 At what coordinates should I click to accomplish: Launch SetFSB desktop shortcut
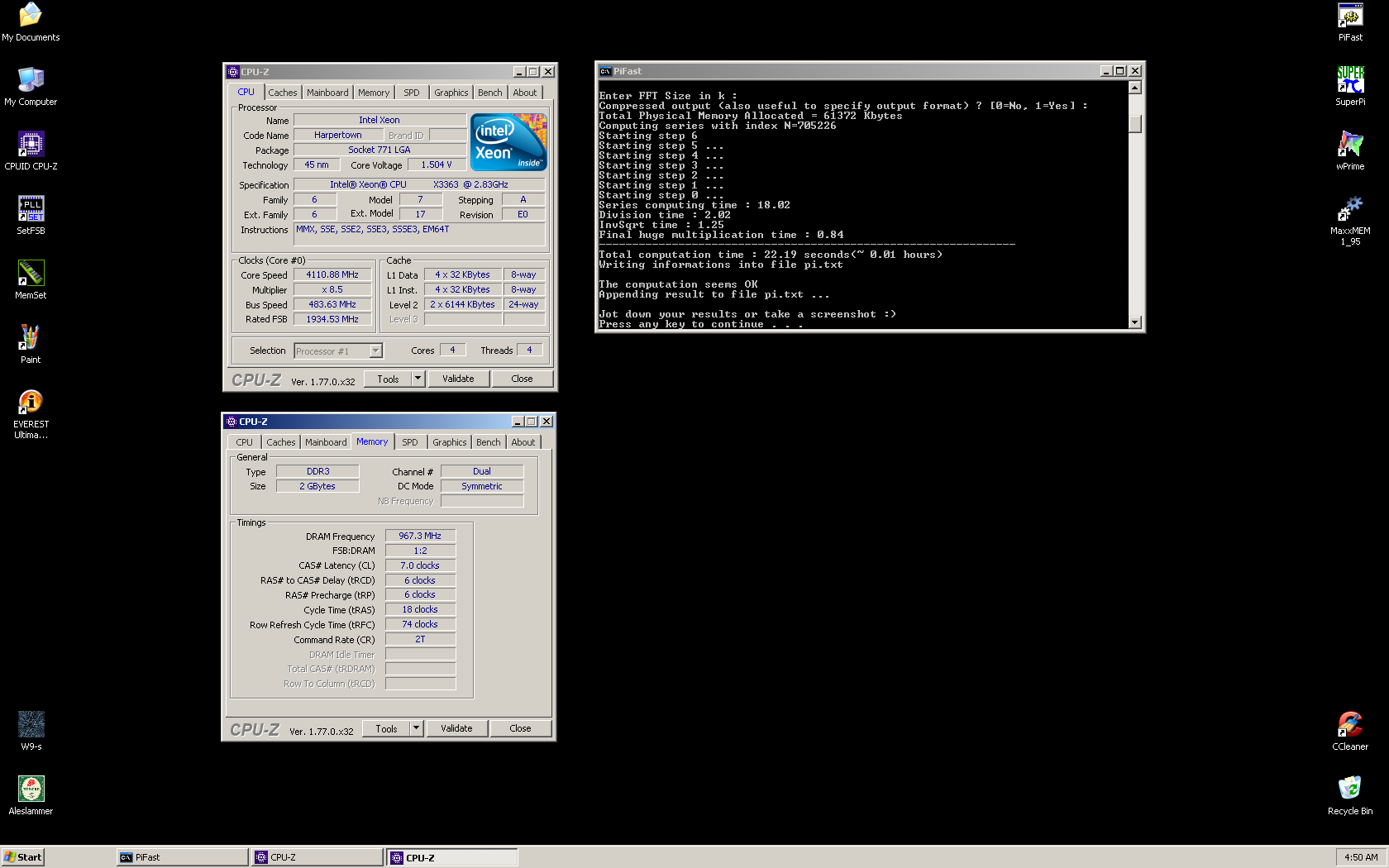point(31,215)
